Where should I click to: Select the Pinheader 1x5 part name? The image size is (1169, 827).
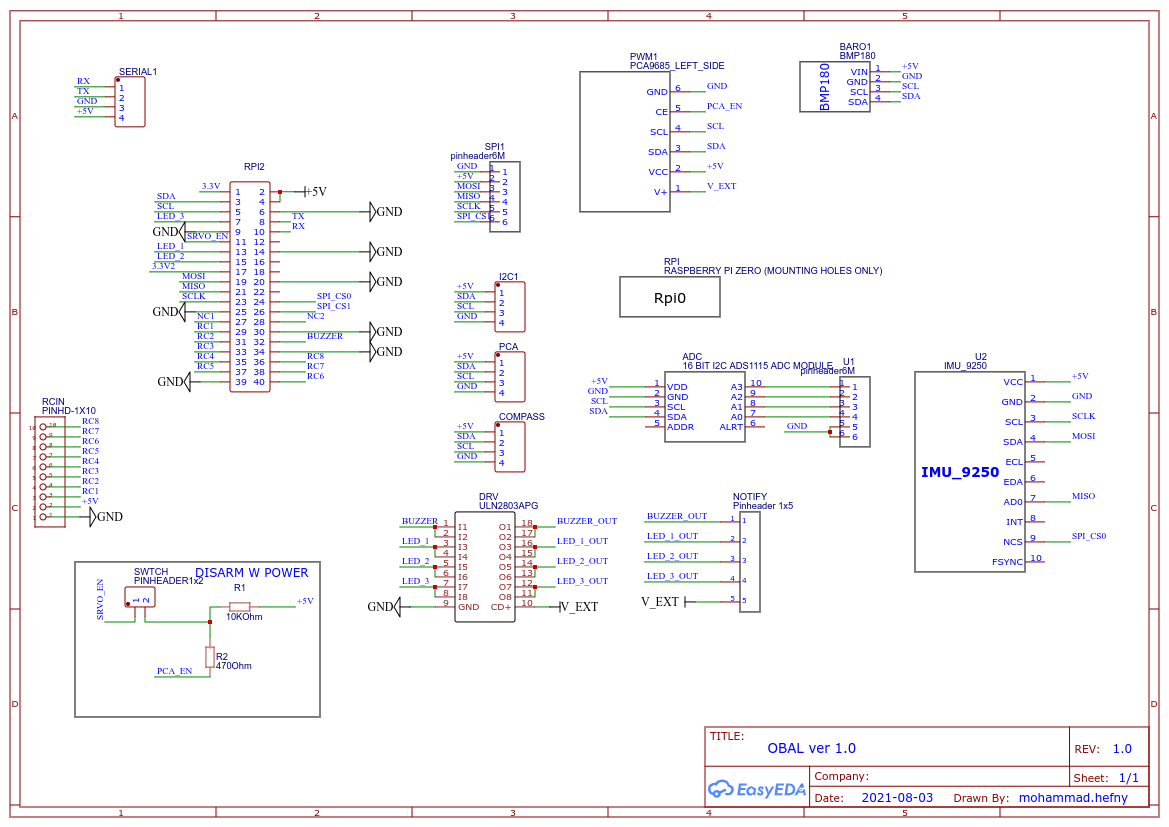pos(763,506)
